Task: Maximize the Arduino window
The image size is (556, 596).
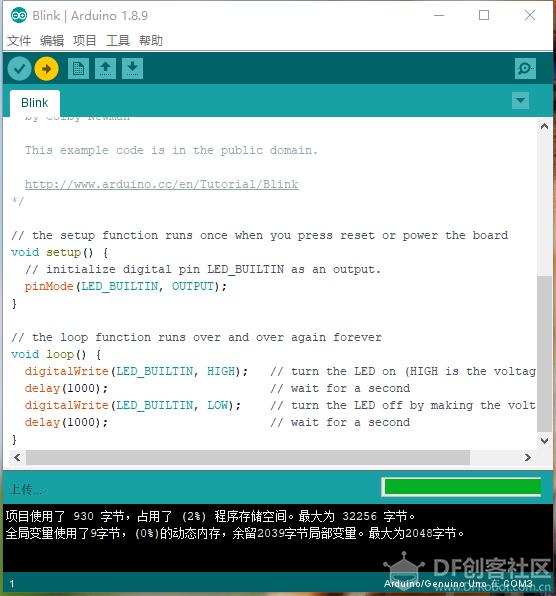Action: click(484, 16)
